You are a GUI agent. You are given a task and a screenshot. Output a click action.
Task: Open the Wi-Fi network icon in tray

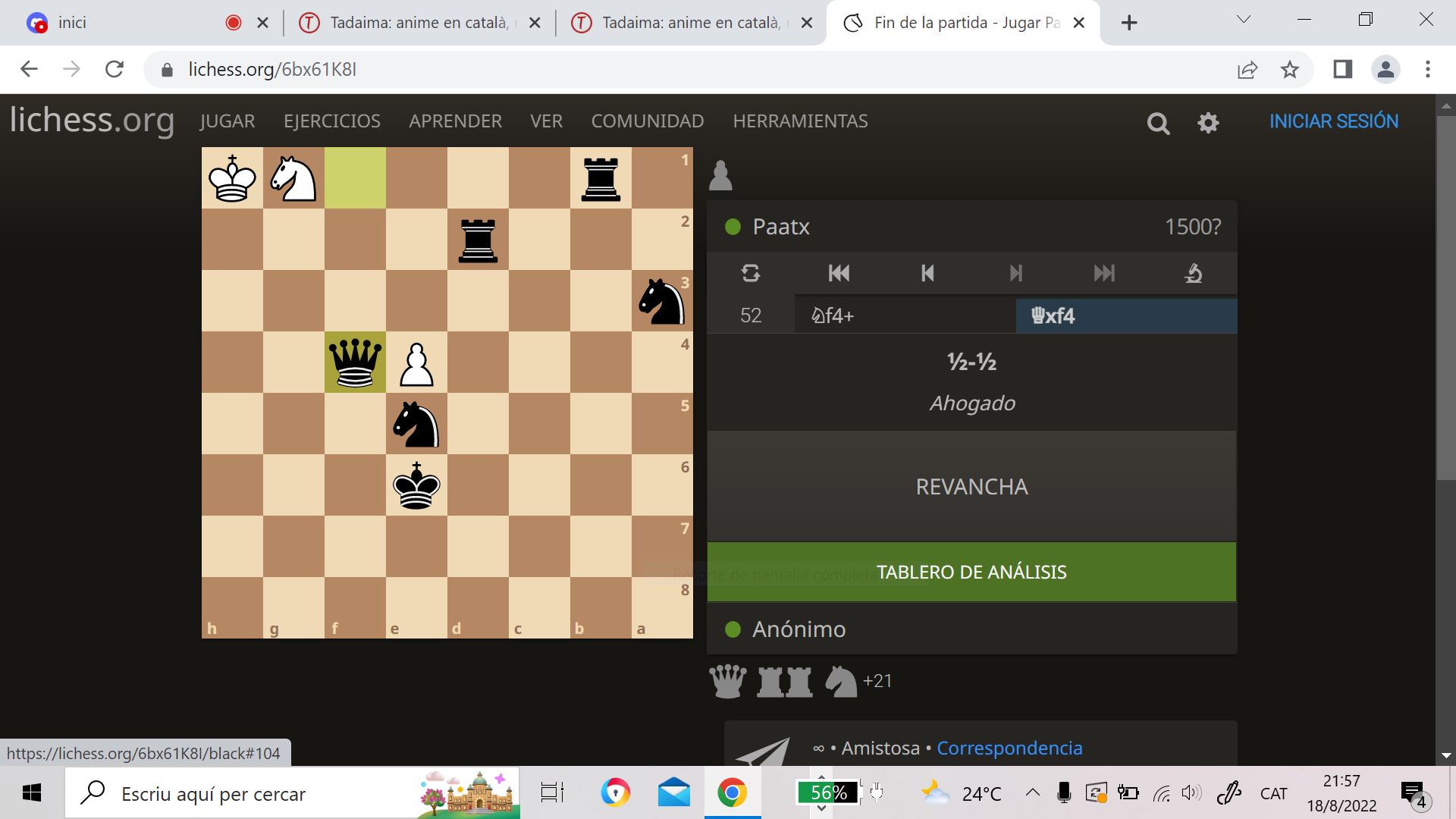(x=1161, y=793)
